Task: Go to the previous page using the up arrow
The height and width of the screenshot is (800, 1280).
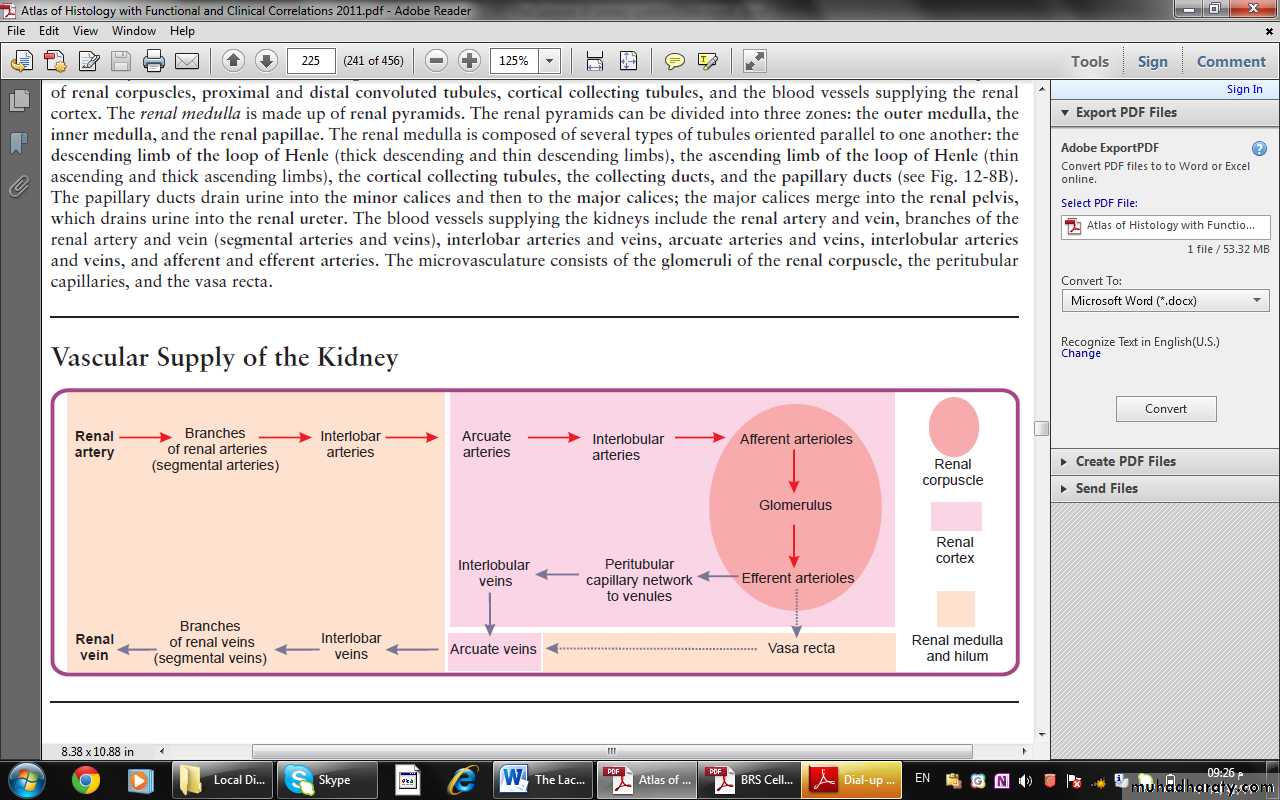Action: point(233,61)
